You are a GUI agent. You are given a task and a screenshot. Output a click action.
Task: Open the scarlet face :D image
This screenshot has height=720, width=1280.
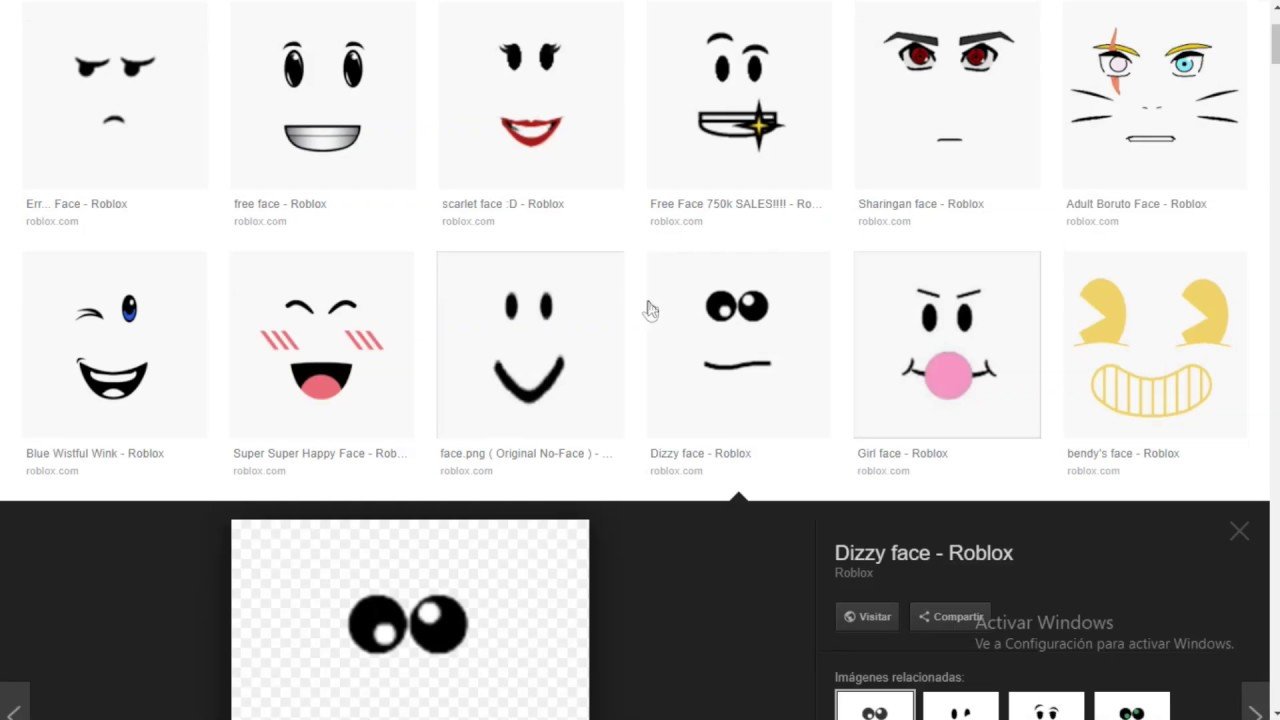(530, 96)
